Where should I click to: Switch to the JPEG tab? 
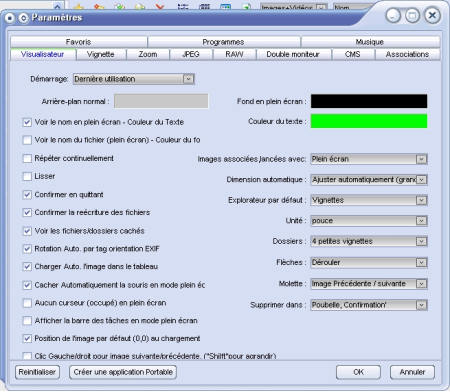[191, 54]
